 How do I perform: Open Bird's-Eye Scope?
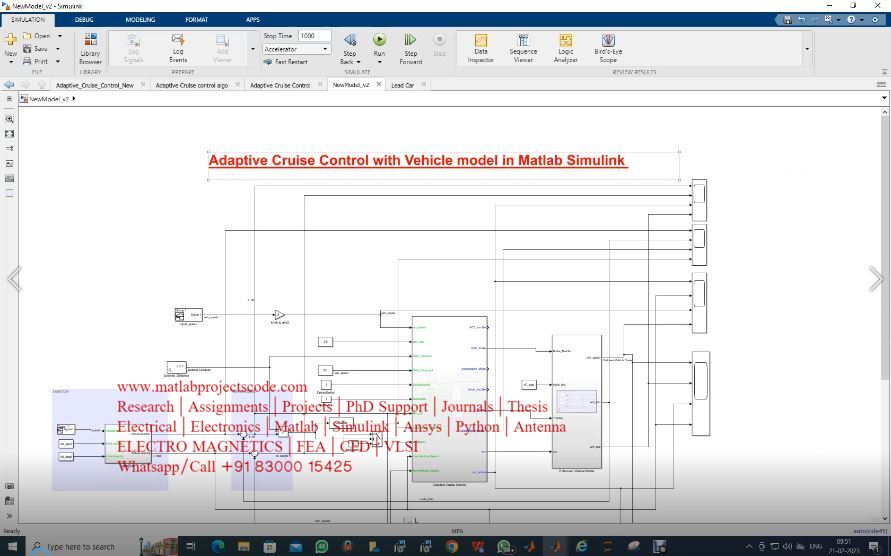(608, 47)
